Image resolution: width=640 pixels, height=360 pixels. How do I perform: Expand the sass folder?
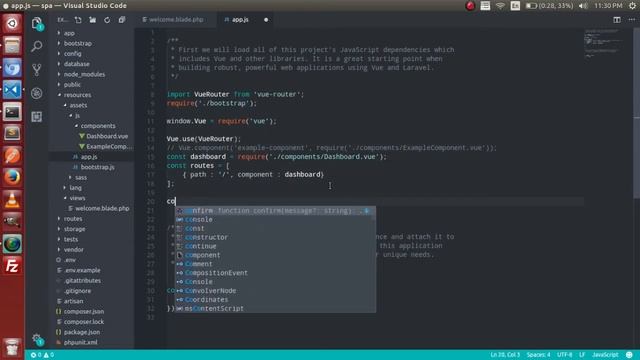(x=81, y=177)
